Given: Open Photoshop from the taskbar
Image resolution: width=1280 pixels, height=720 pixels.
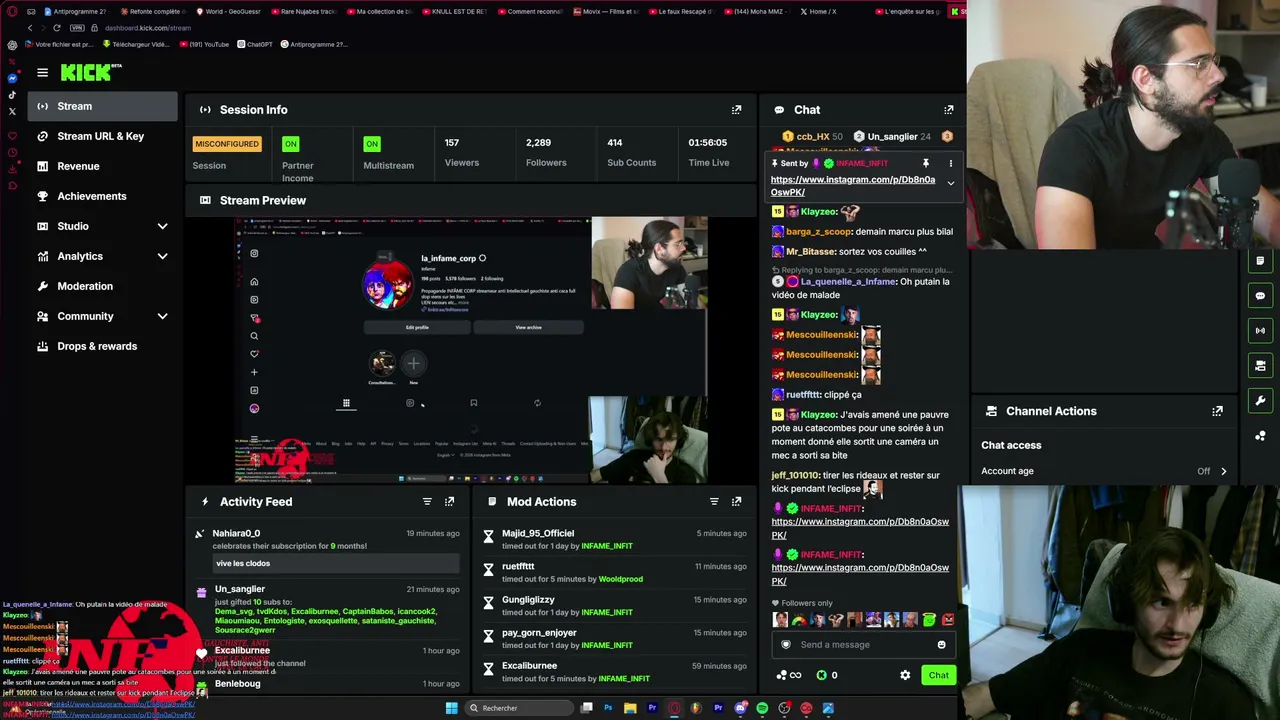Looking at the screenshot, I should pyautogui.click(x=608, y=708).
